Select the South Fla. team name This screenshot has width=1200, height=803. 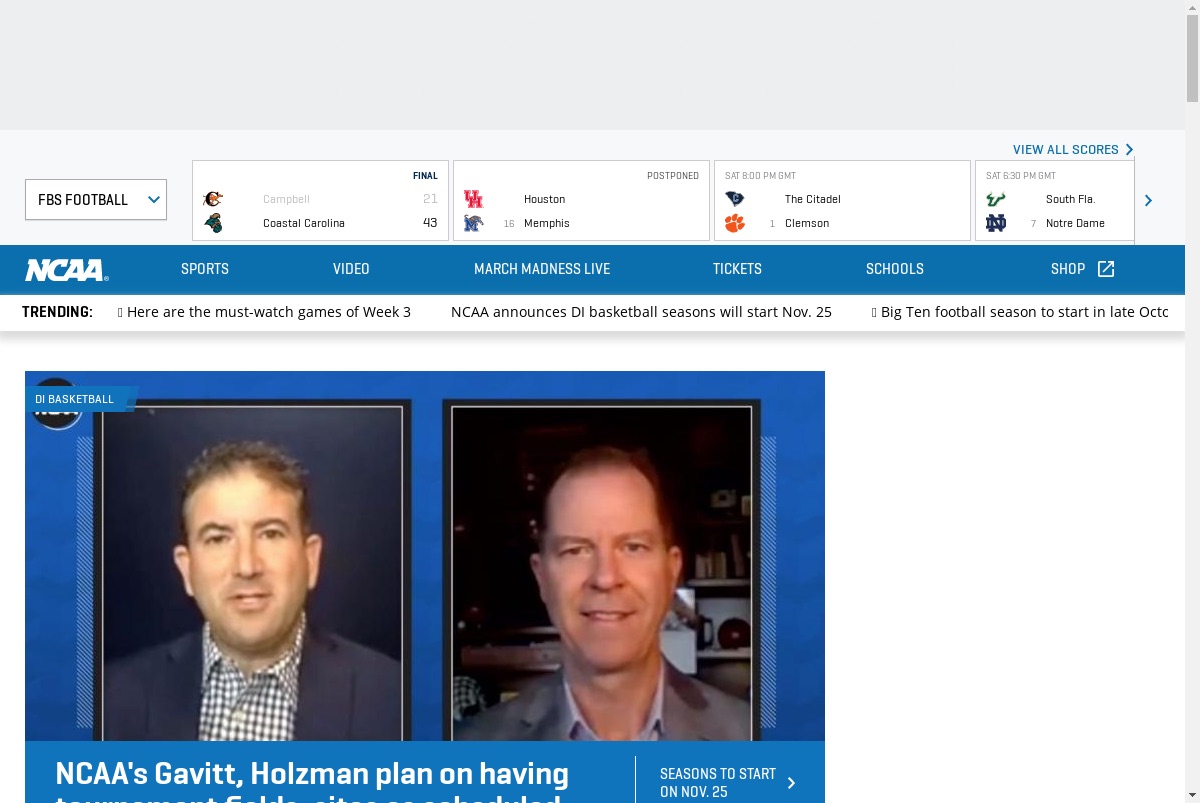[1071, 199]
